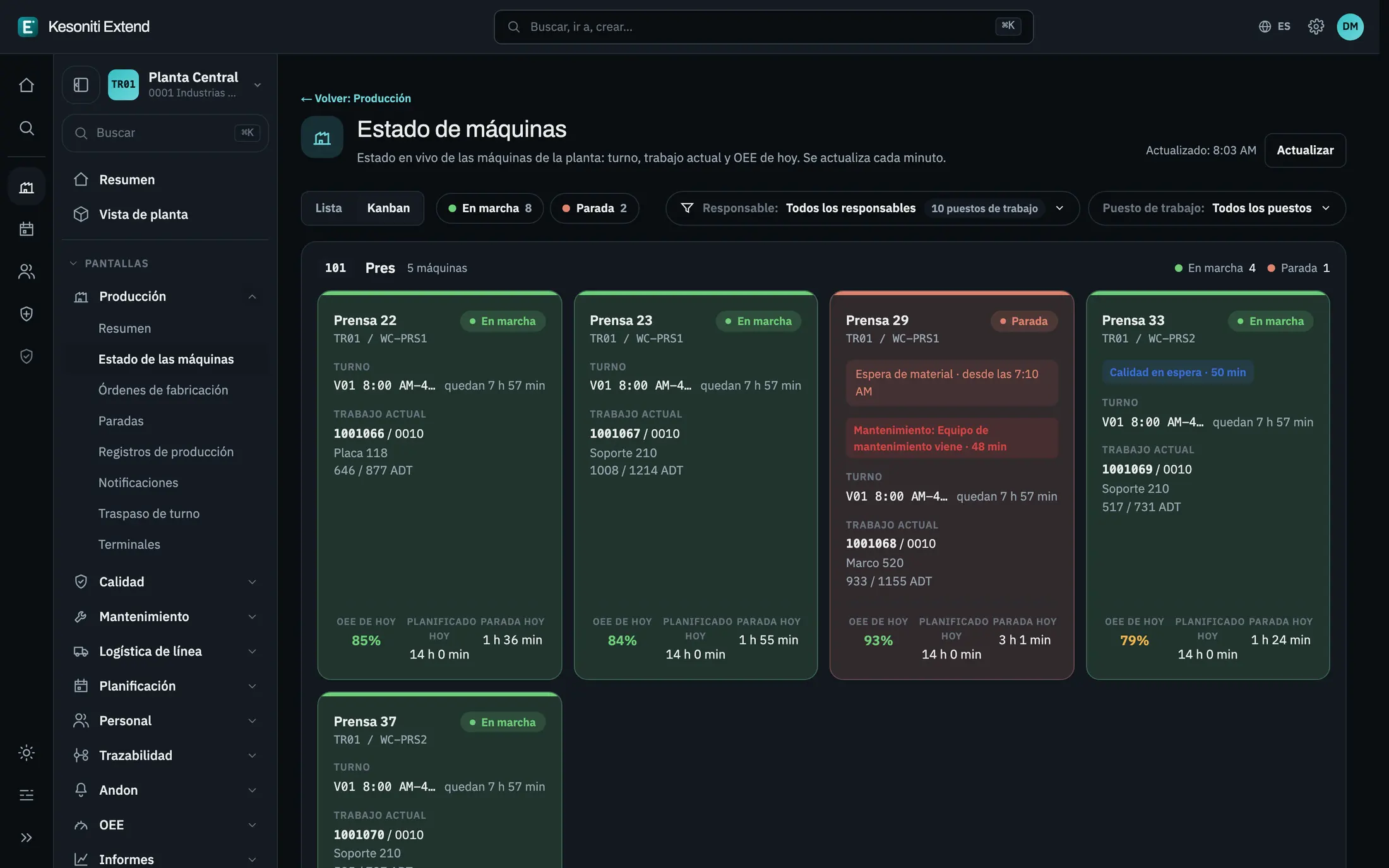Click the Actualizar button
This screenshot has width=1389, height=868.
tap(1305, 150)
